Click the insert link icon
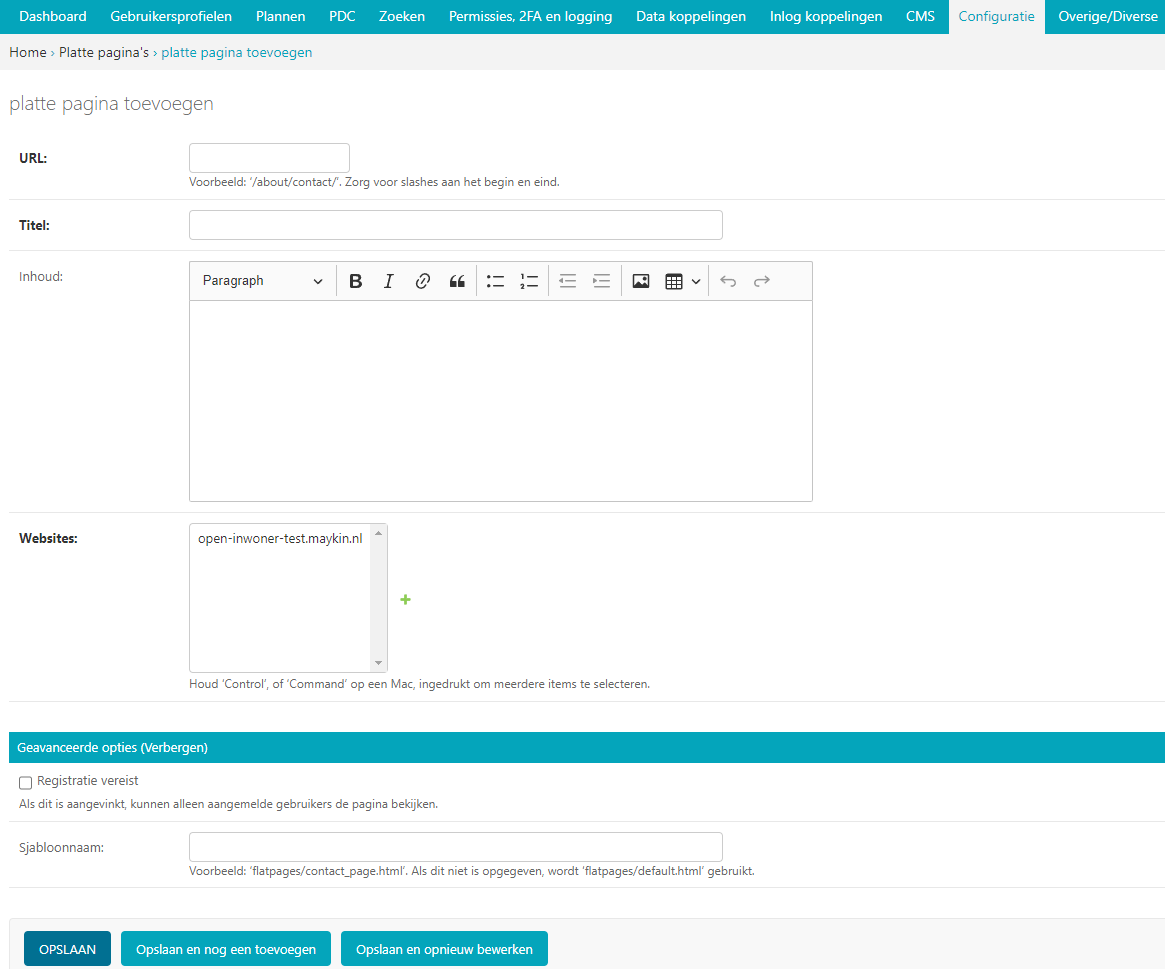 (422, 282)
